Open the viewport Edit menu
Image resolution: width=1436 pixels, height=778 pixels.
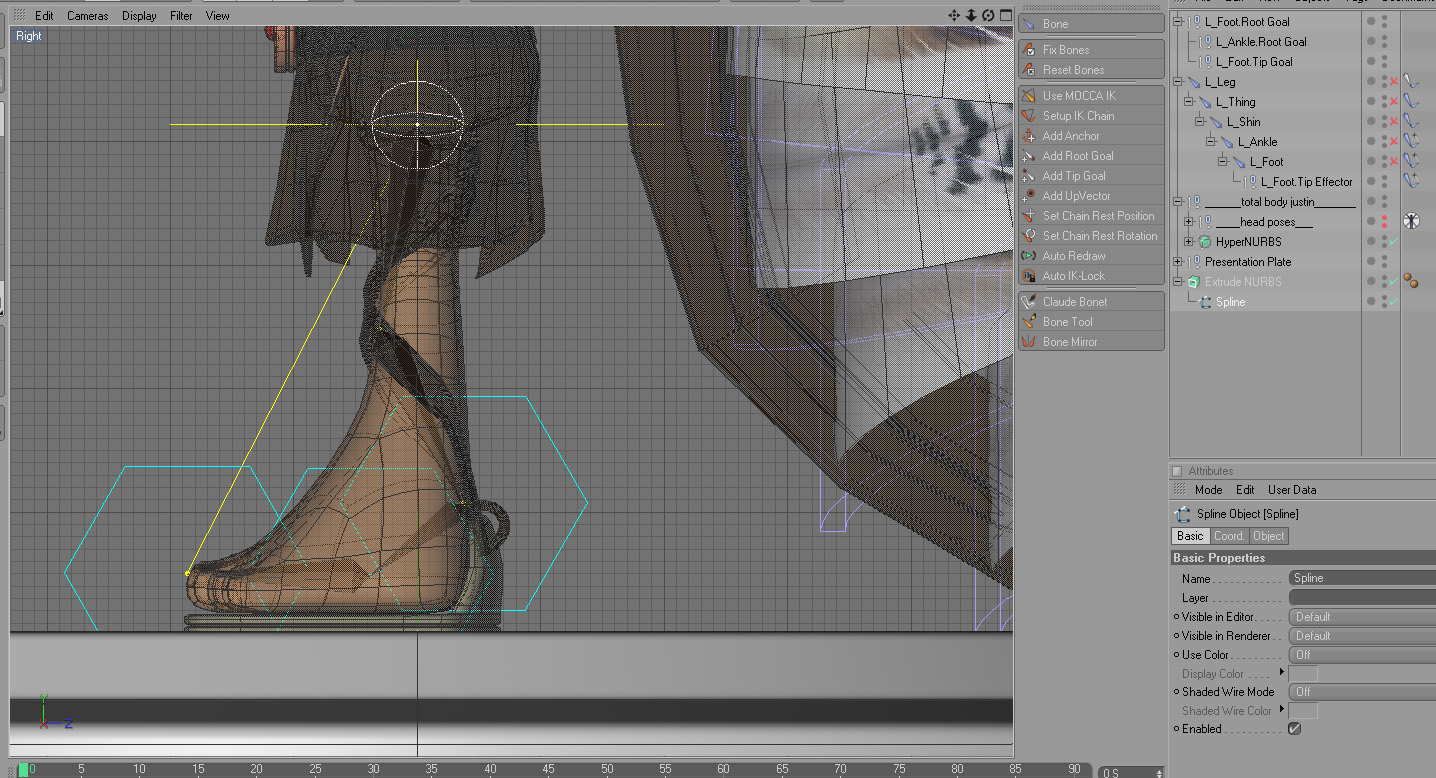click(44, 16)
